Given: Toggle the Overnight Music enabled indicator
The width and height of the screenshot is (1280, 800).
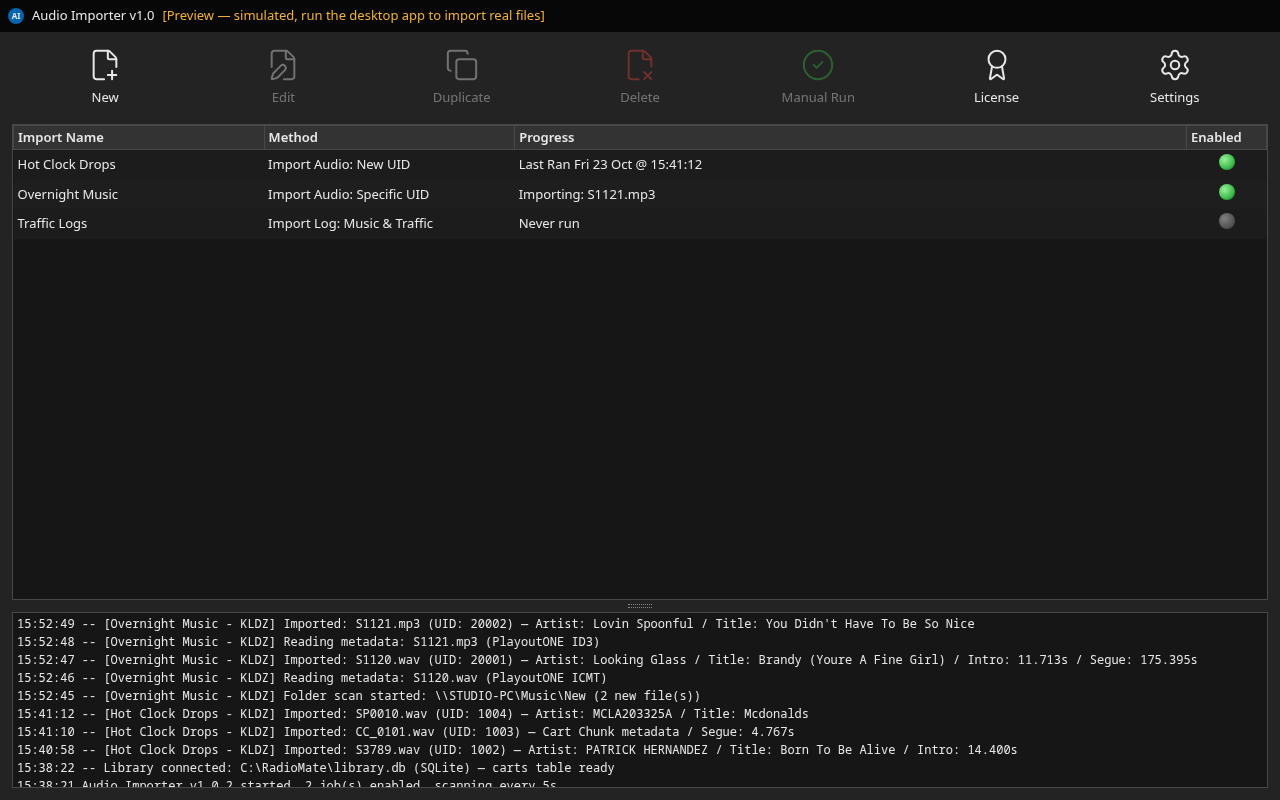Looking at the screenshot, I should click(x=1227, y=192).
